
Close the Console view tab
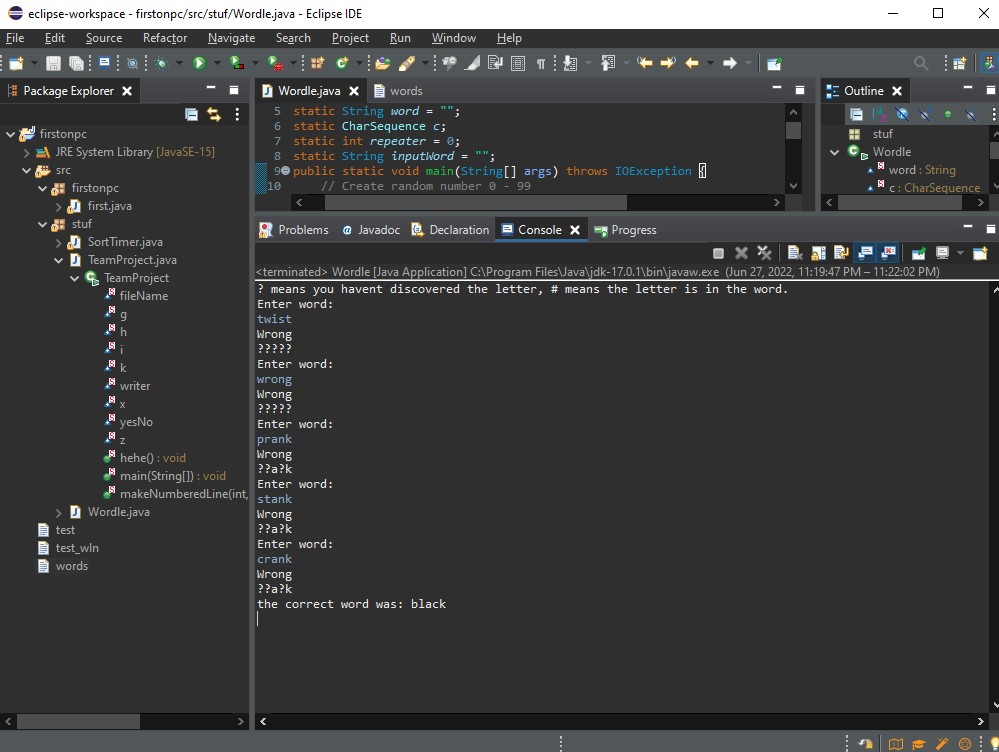click(575, 230)
